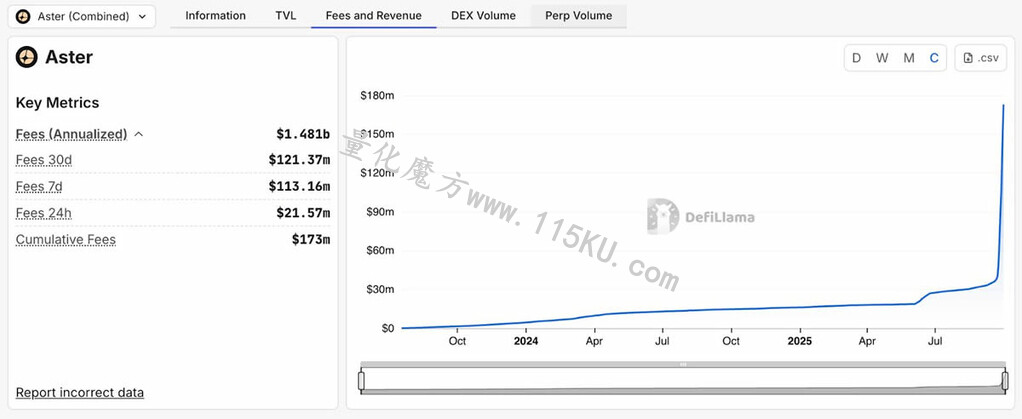Click the right handle of range slider

(1004, 381)
